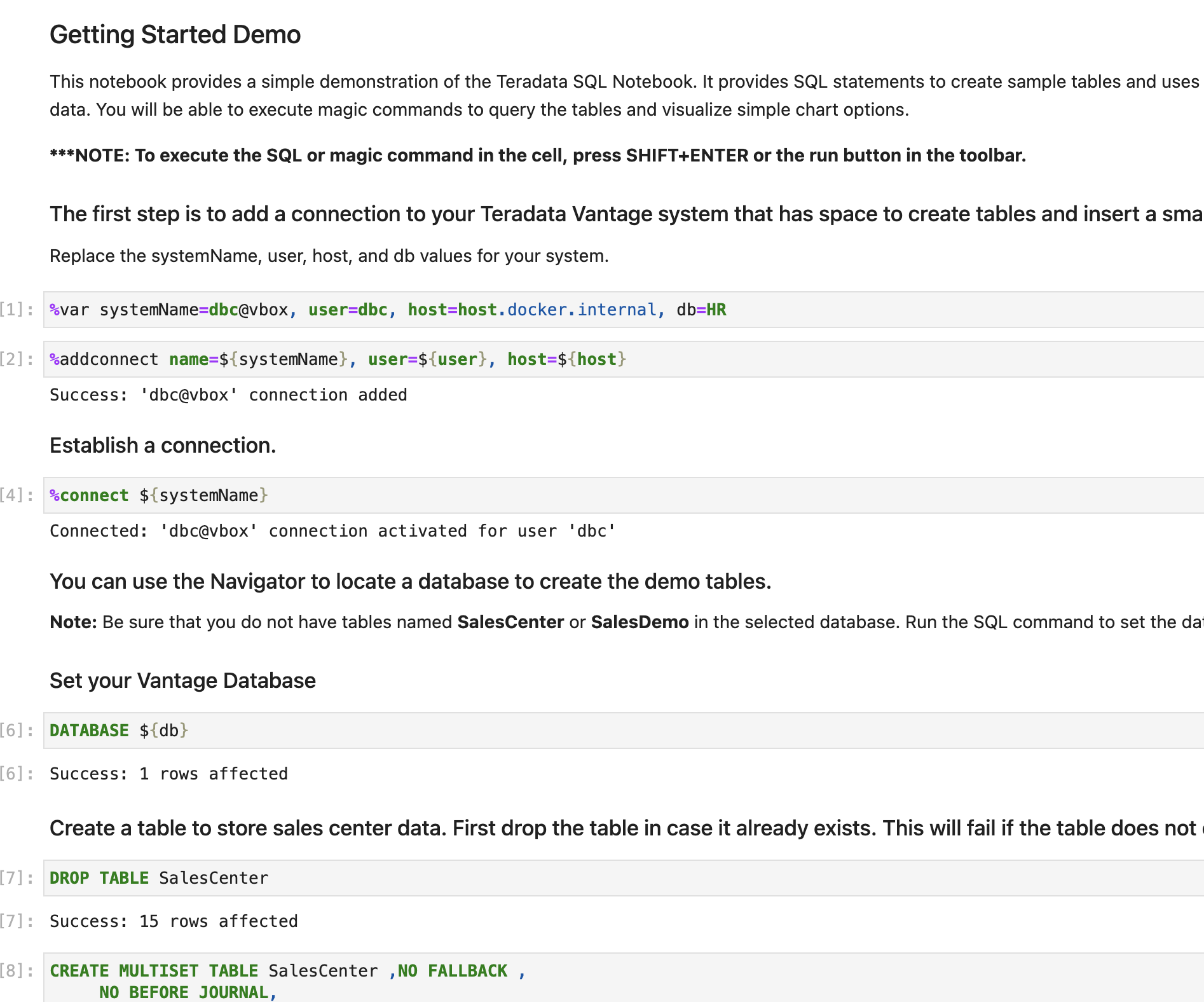Select the 'Establish a connection.' heading

point(163,445)
